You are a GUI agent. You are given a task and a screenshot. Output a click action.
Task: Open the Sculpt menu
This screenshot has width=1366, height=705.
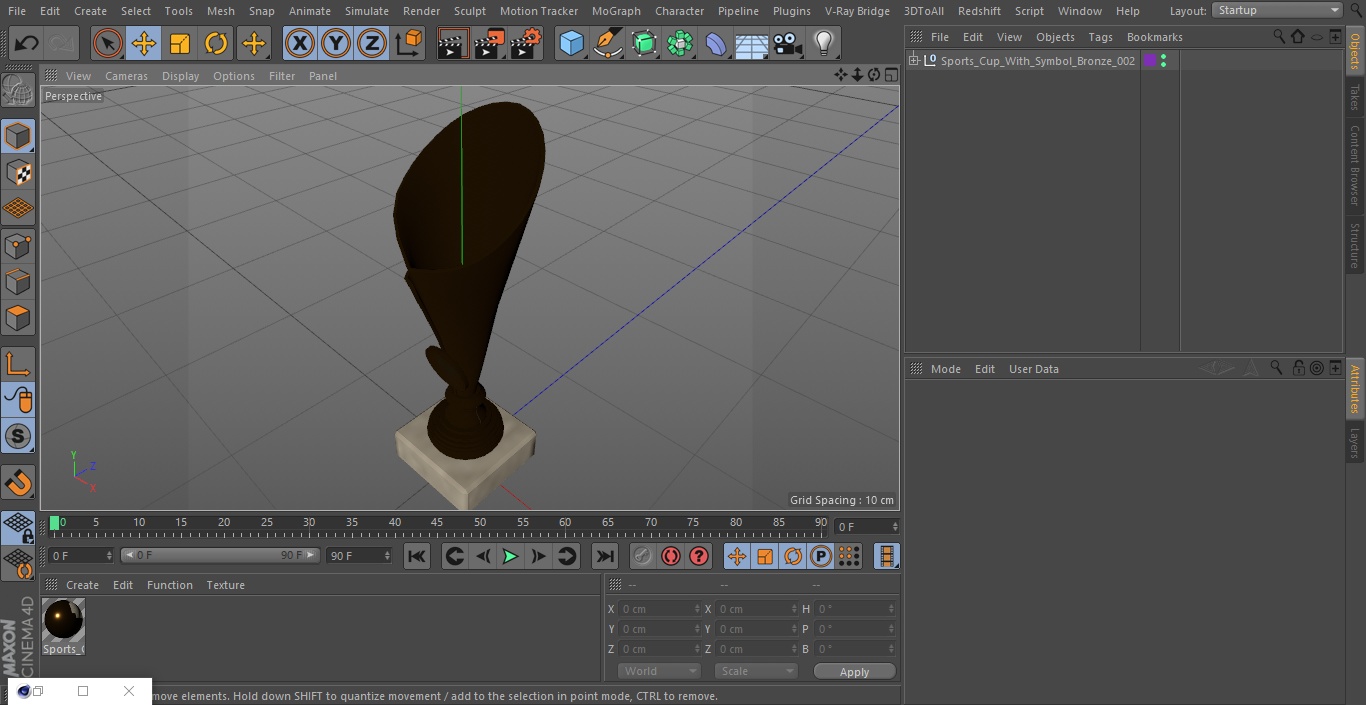pyautogui.click(x=469, y=11)
